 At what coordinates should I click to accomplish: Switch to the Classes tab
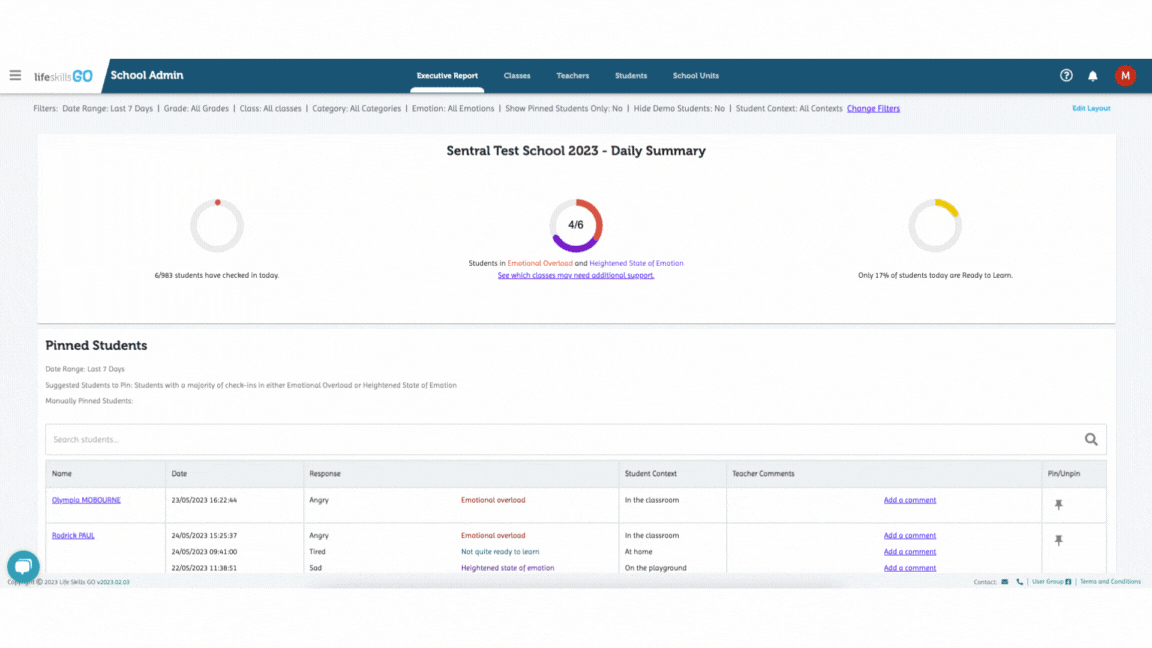[516, 76]
